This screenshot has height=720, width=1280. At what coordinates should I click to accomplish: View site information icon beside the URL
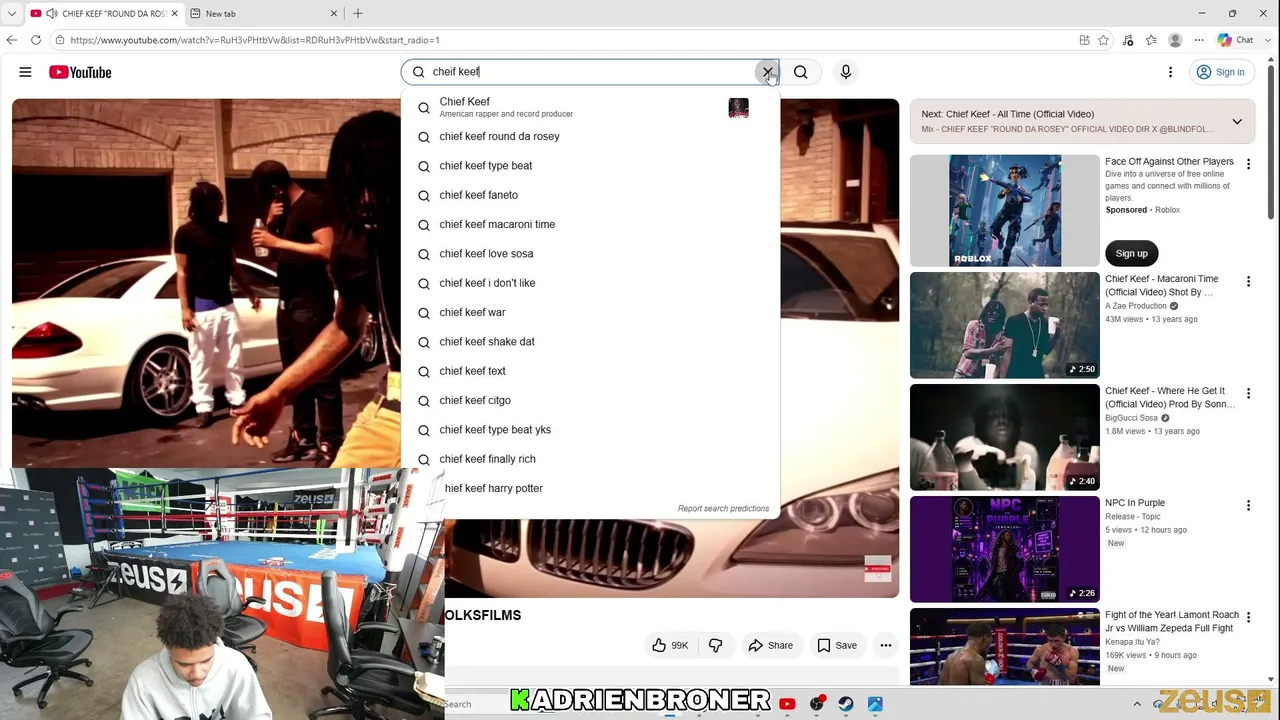[60, 40]
